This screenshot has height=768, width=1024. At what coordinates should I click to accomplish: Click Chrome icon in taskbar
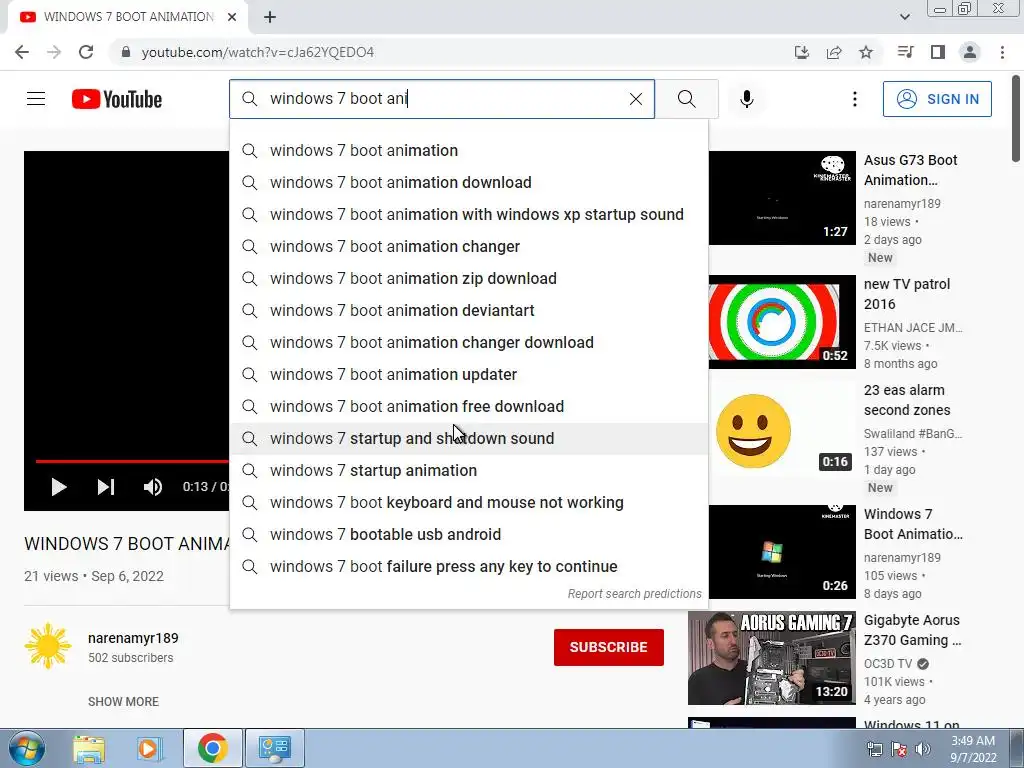212,748
